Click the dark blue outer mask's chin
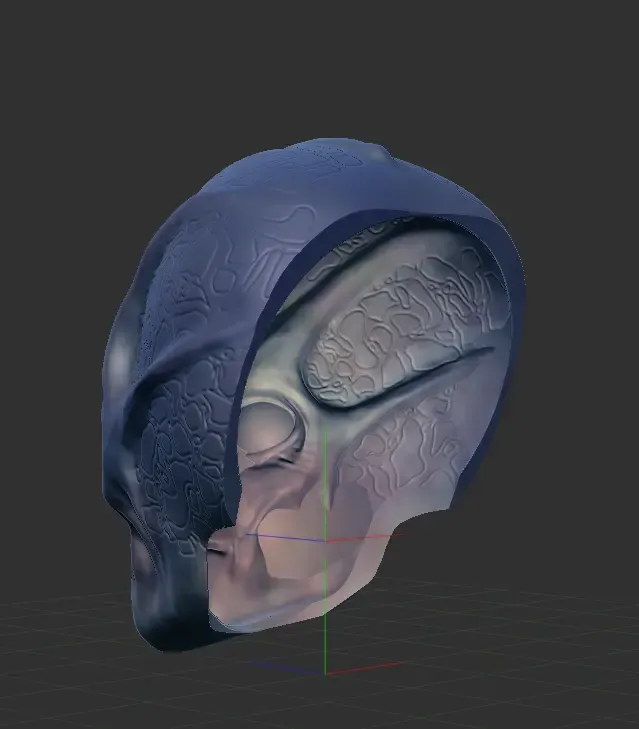Screen dimensions: 639x729 point(165,630)
